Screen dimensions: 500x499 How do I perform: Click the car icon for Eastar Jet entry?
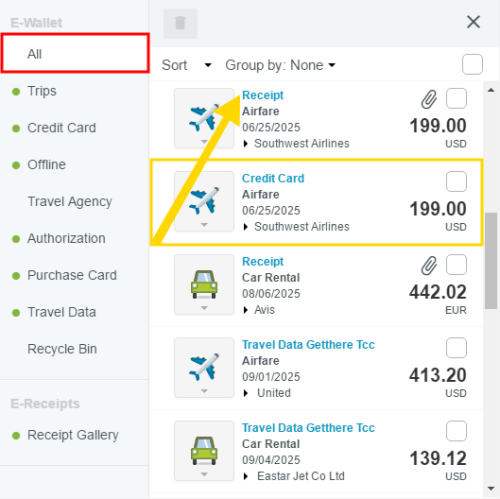tap(204, 451)
